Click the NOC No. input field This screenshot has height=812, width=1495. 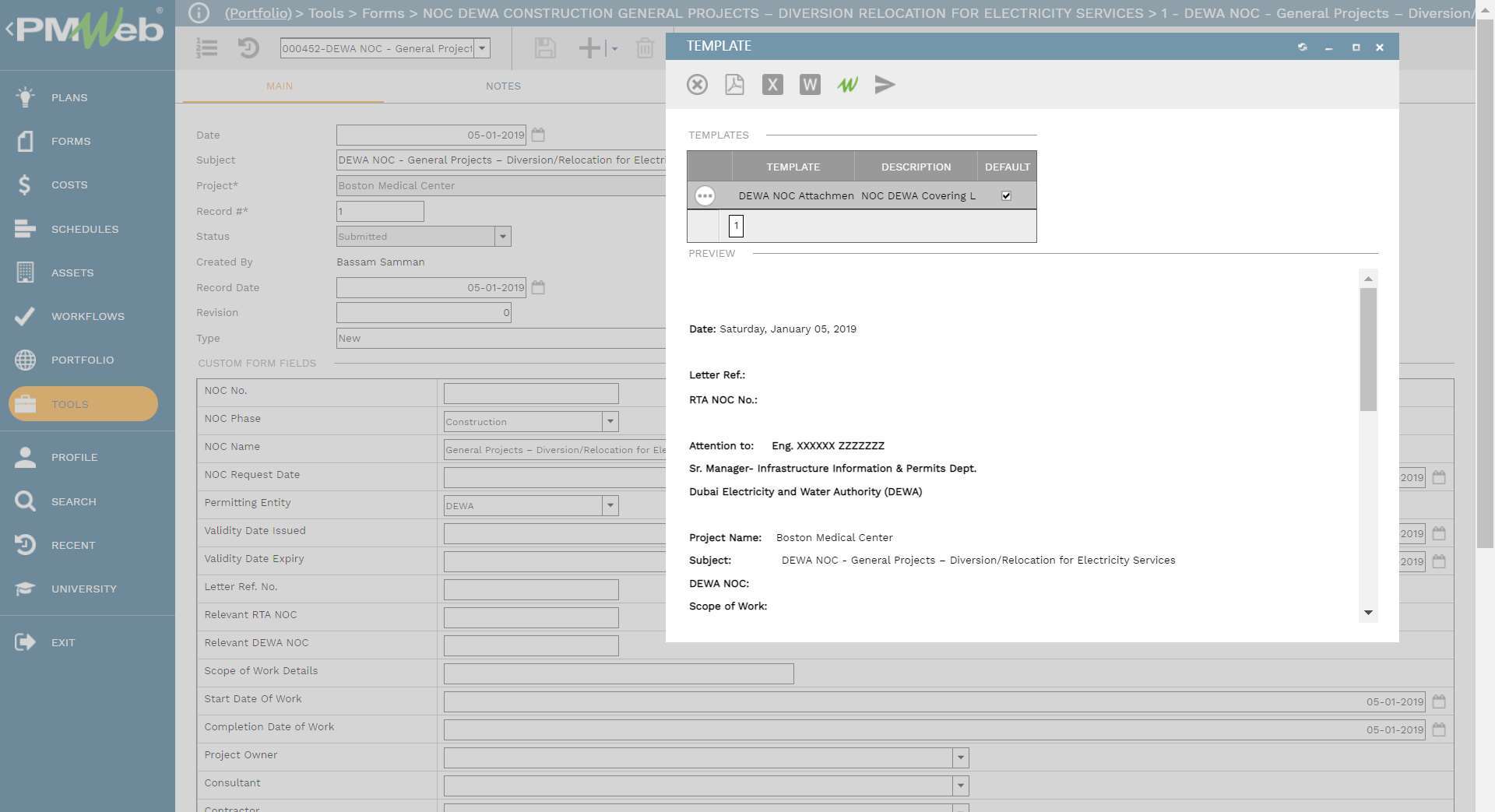pos(531,393)
